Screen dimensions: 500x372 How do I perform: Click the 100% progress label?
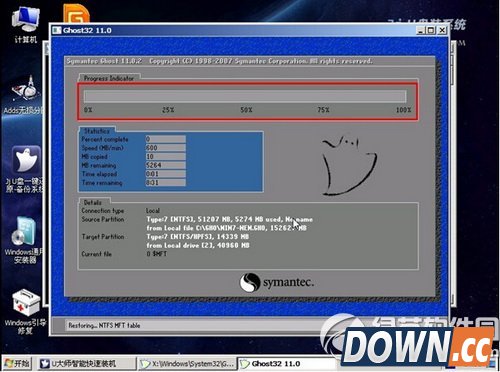403,110
